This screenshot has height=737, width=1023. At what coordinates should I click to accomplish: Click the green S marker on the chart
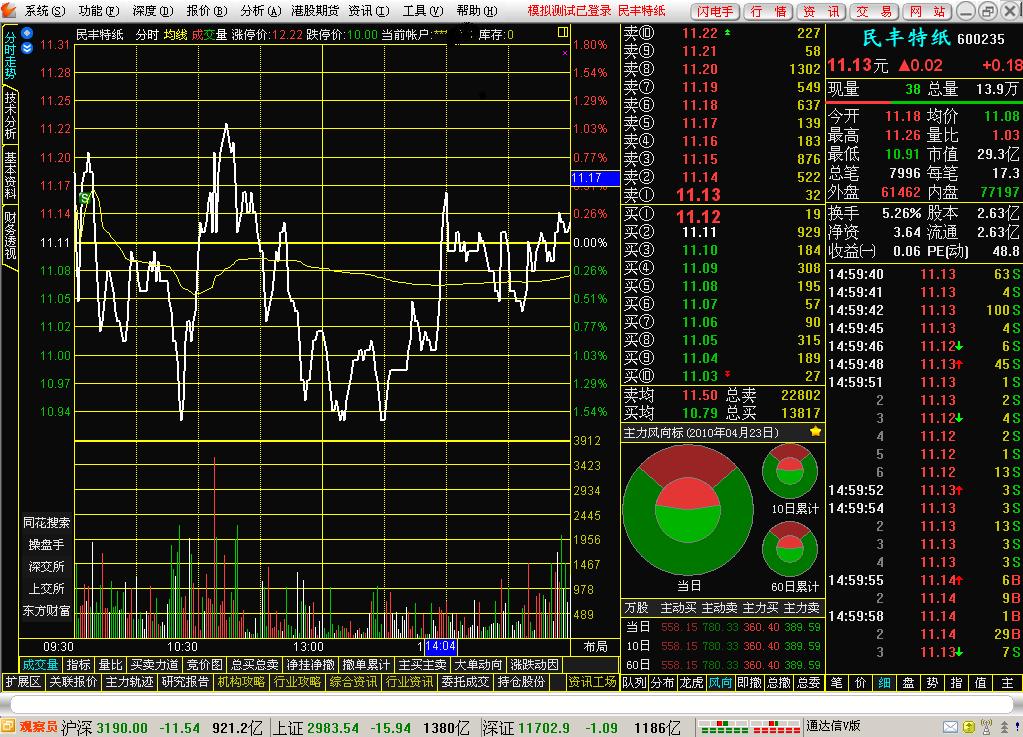click(x=84, y=198)
